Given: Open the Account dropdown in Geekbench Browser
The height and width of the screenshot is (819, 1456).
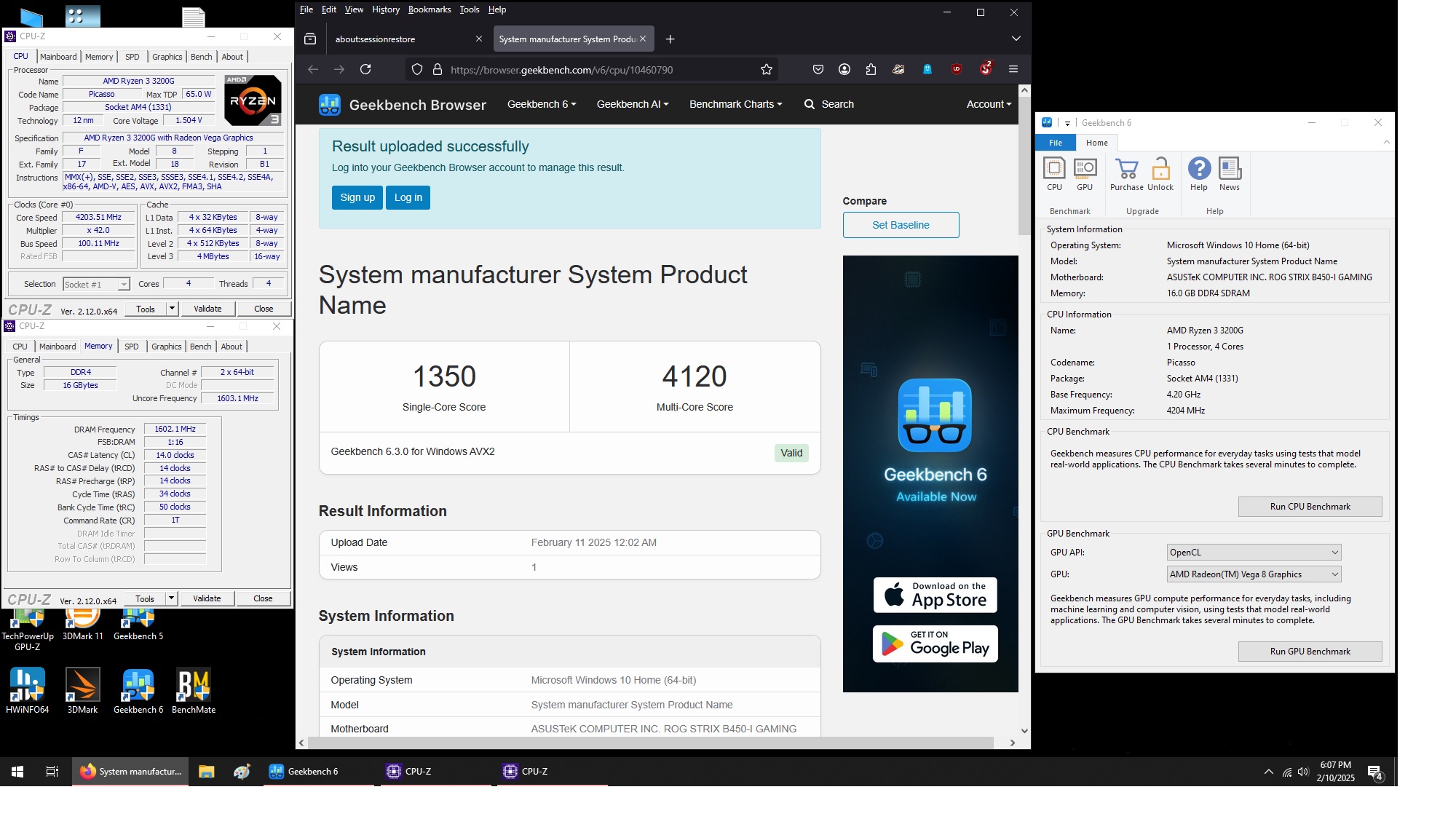Looking at the screenshot, I should point(989,104).
